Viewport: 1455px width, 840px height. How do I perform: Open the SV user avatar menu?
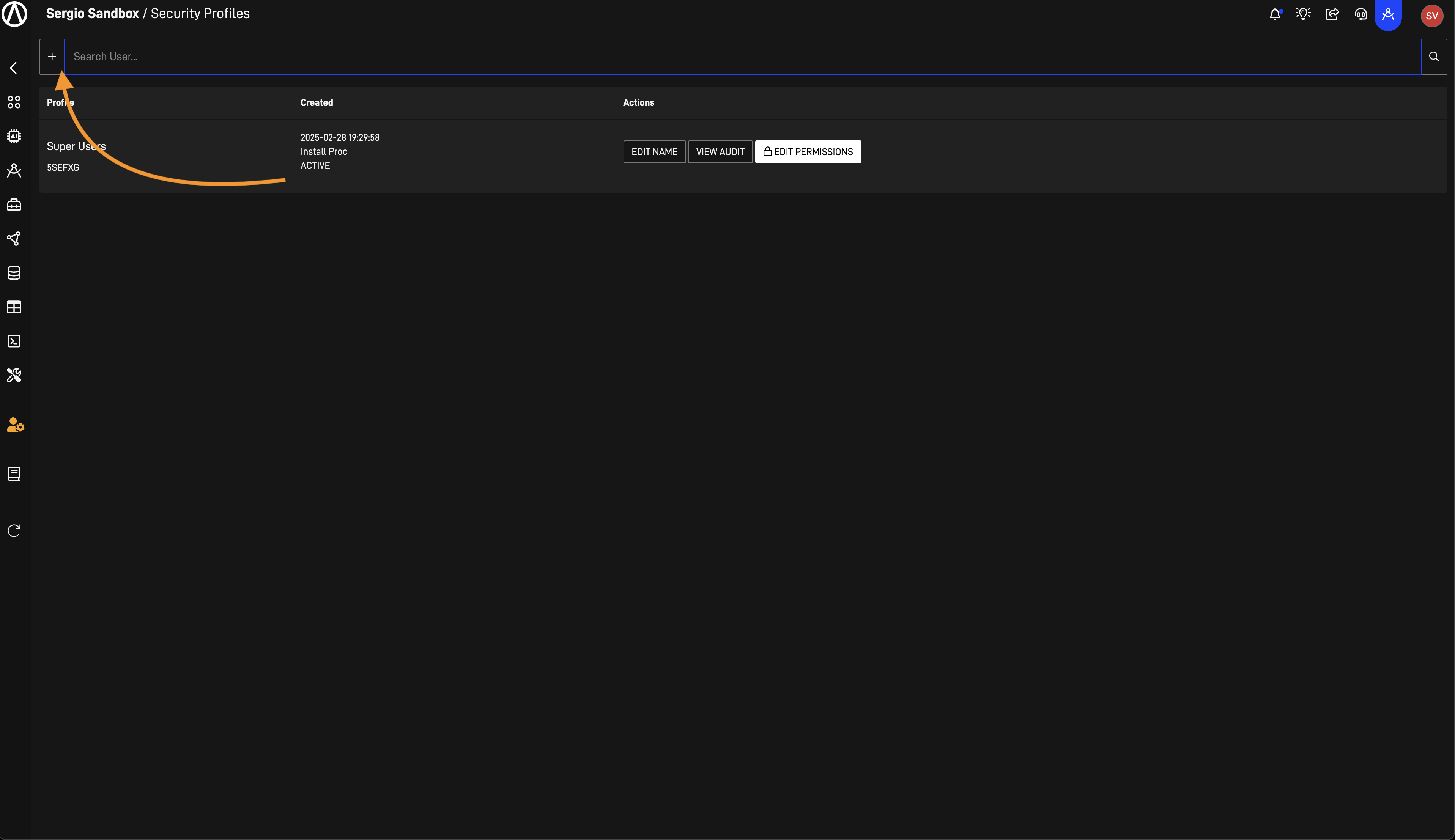(1431, 16)
